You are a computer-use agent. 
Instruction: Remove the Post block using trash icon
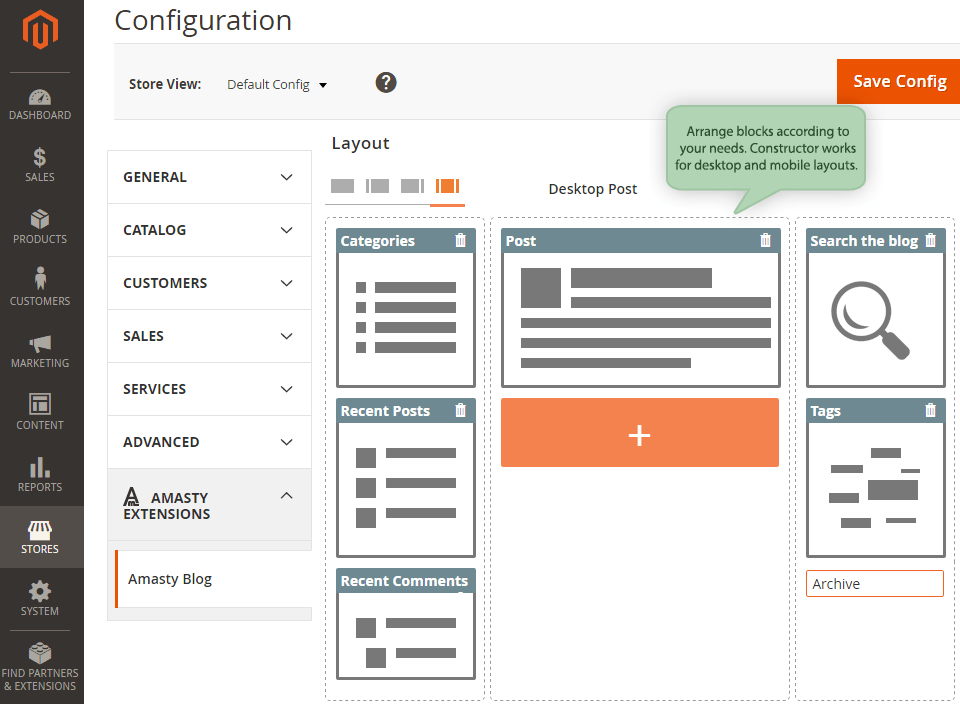coord(766,240)
